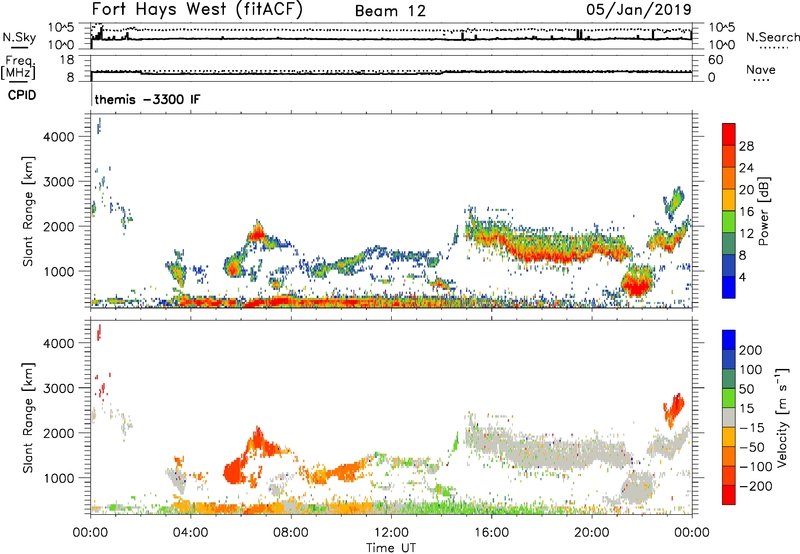The width and height of the screenshot is (800, 554).
Task: Click the red-orange velocity patch near 23:30 at 2500 km
Action: pos(674,409)
